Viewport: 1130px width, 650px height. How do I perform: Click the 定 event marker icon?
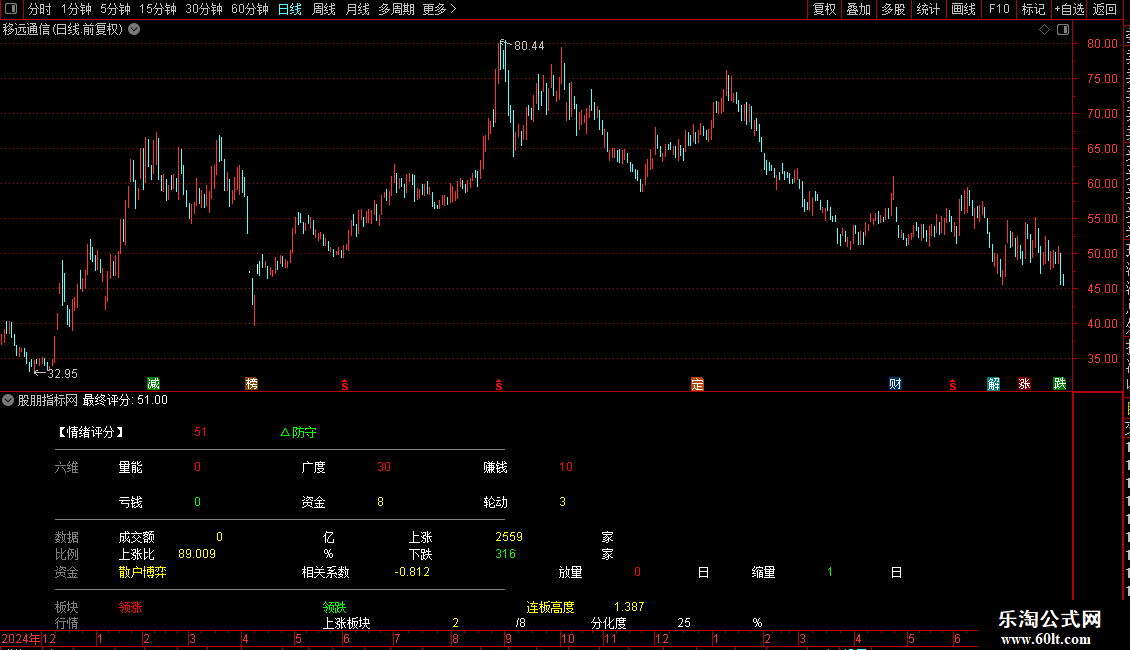point(697,383)
